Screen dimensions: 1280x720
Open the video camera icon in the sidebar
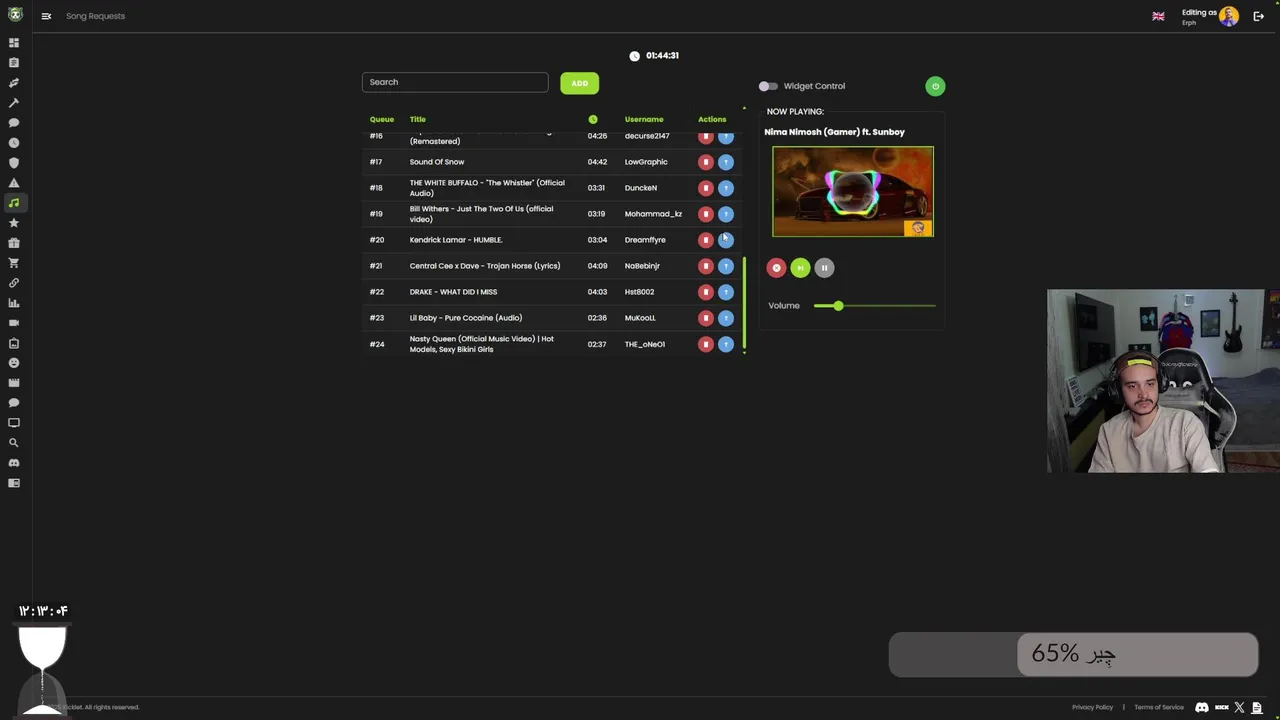(x=14, y=323)
